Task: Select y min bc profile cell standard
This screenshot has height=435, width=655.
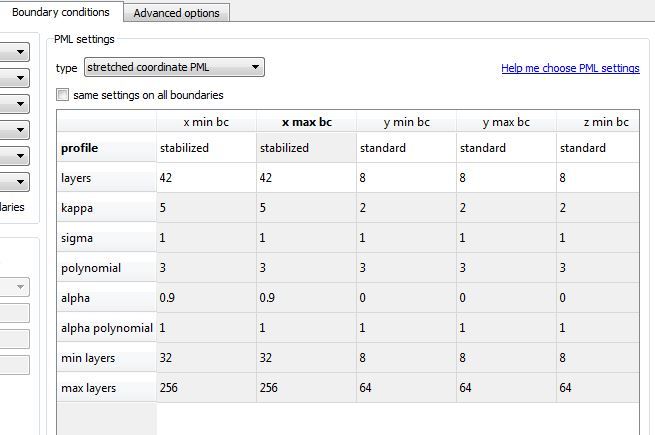Action: click(x=406, y=148)
